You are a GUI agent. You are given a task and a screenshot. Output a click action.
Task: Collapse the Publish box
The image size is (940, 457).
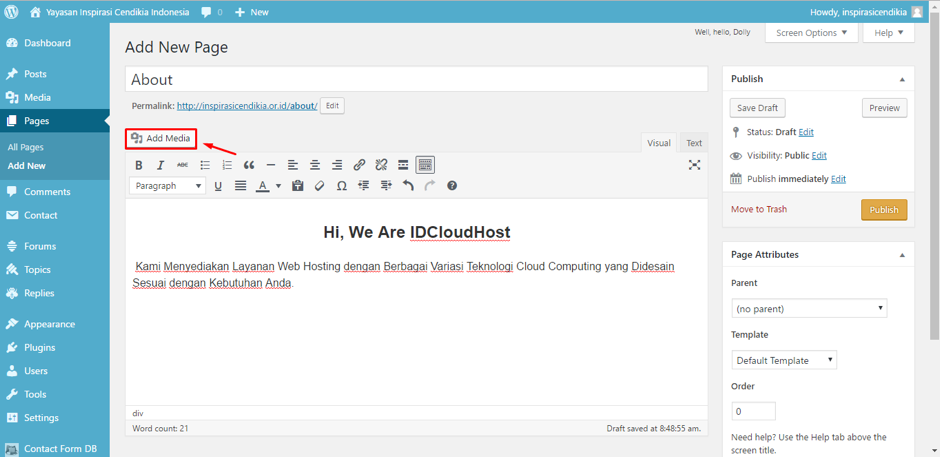coord(902,79)
